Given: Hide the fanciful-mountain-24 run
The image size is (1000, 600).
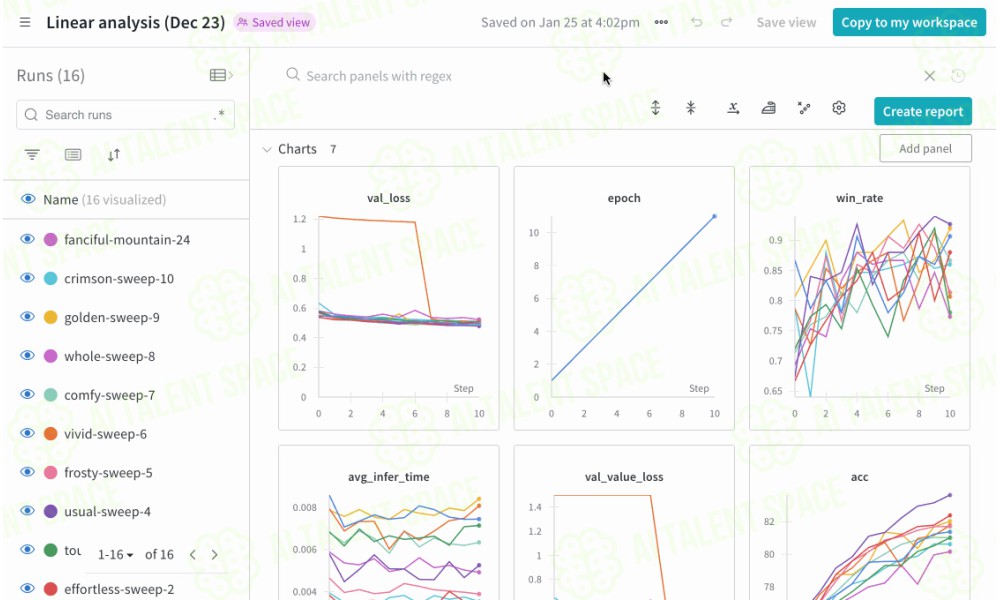Looking at the screenshot, I should (27, 239).
